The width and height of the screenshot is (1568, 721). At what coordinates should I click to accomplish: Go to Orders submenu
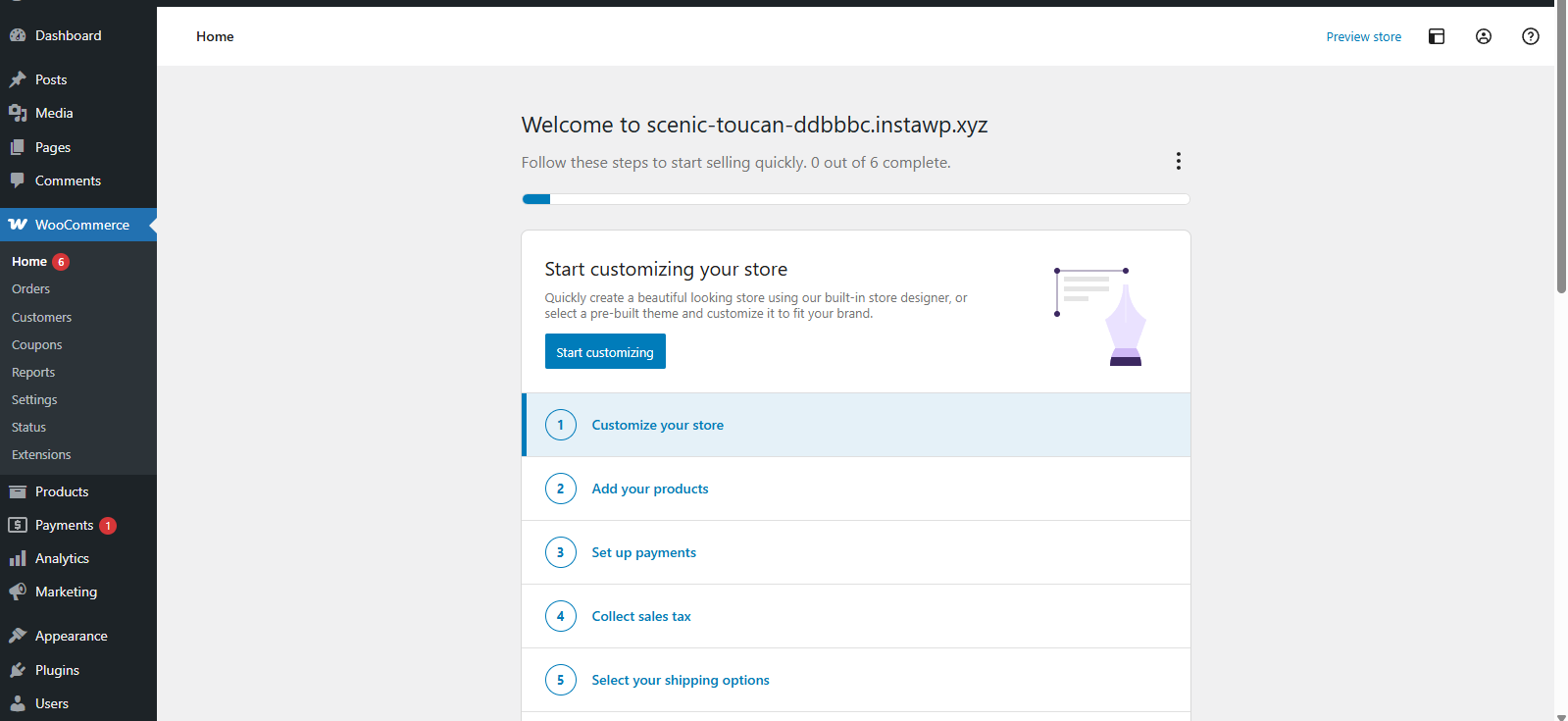[78, 289]
